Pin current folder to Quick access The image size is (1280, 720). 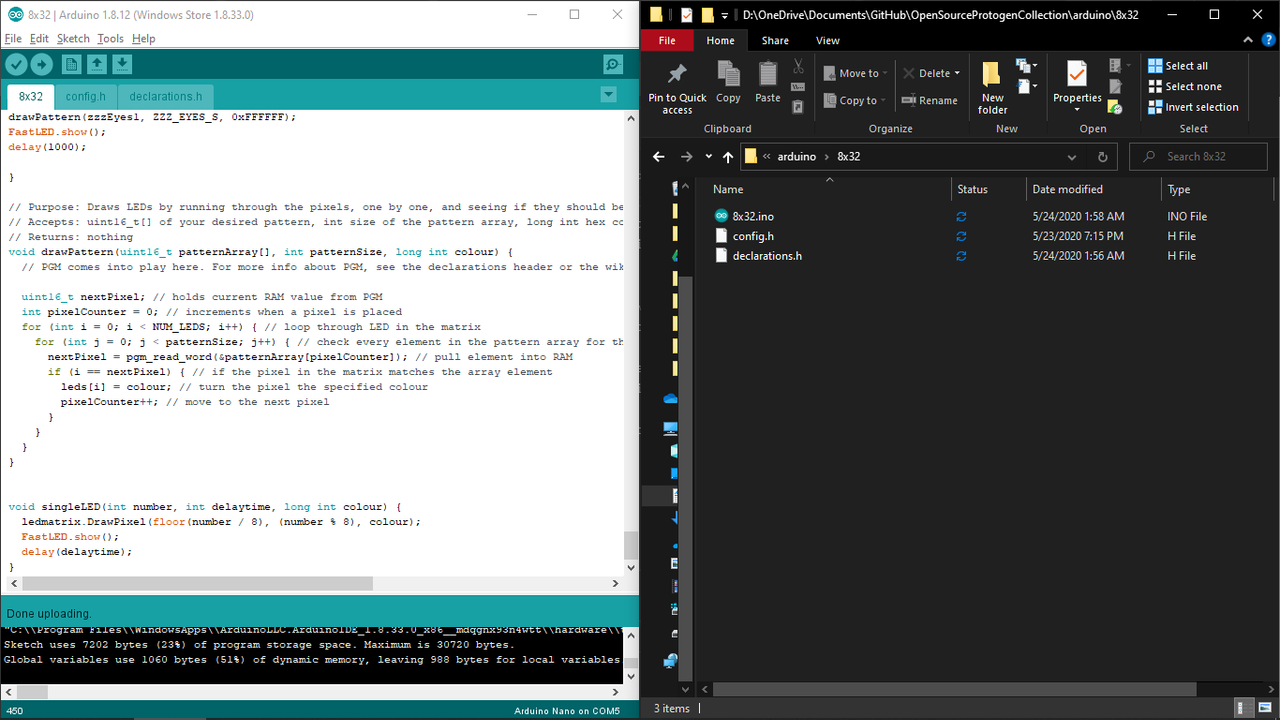tap(677, 84)
